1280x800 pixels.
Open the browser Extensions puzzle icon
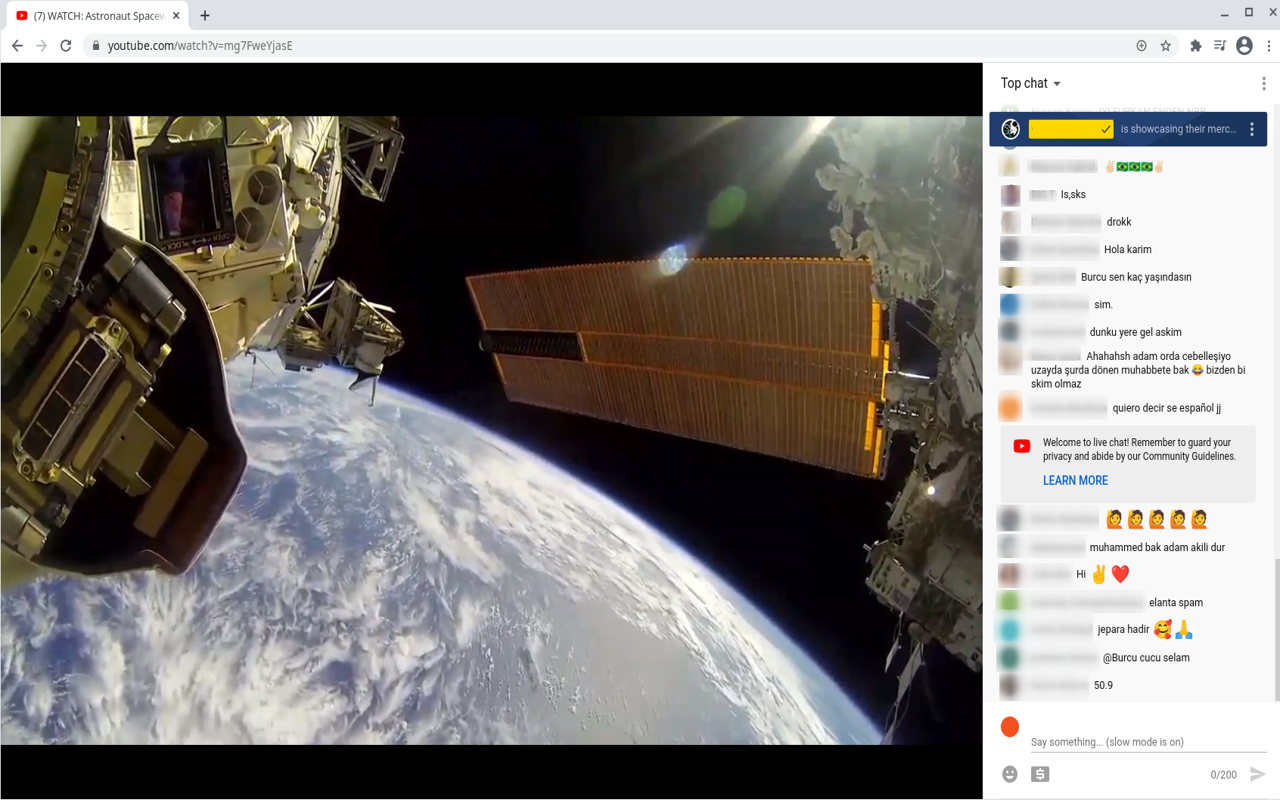(1195, 46)
